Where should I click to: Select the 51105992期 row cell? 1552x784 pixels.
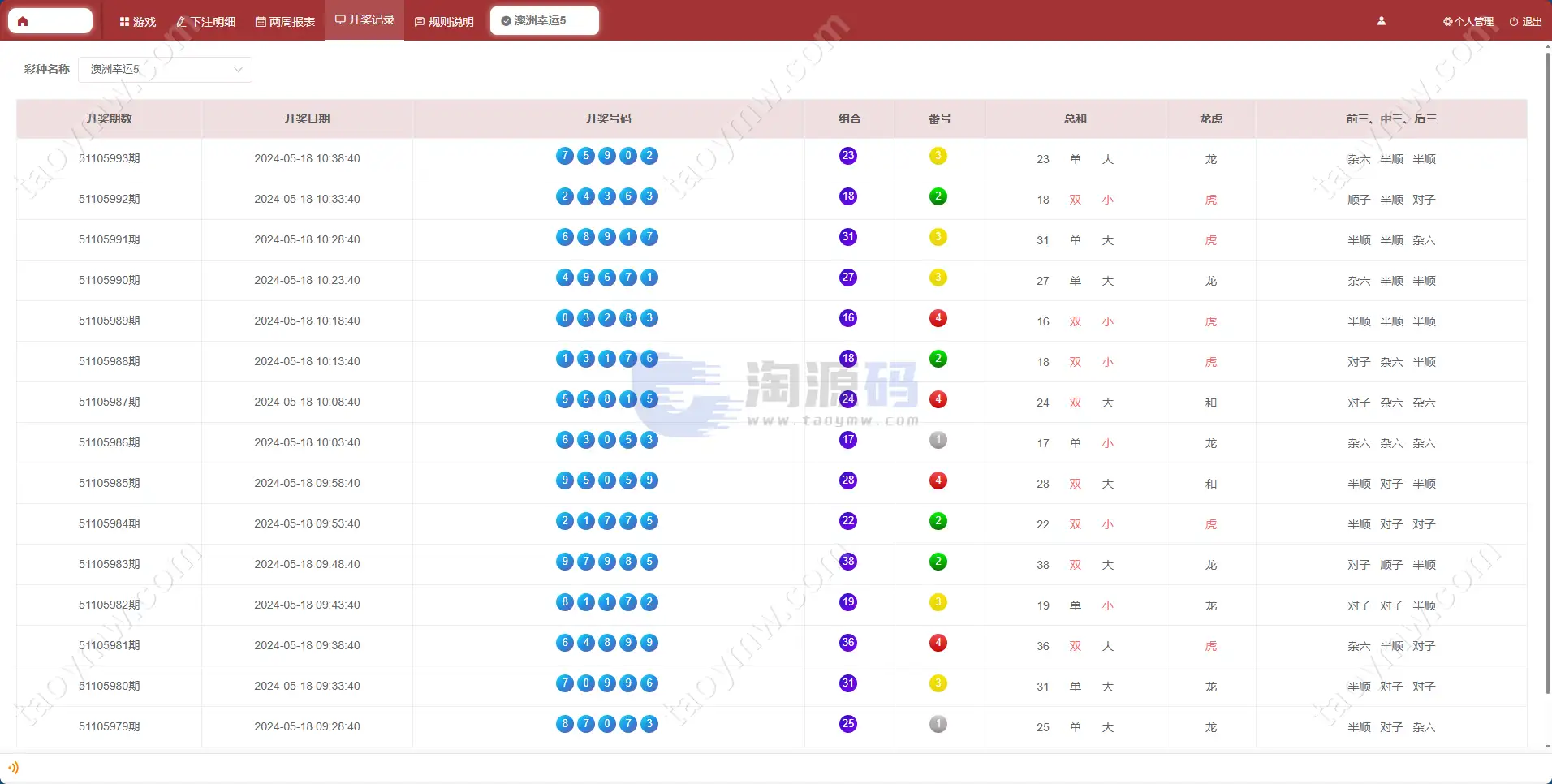(x=110, y=199)
